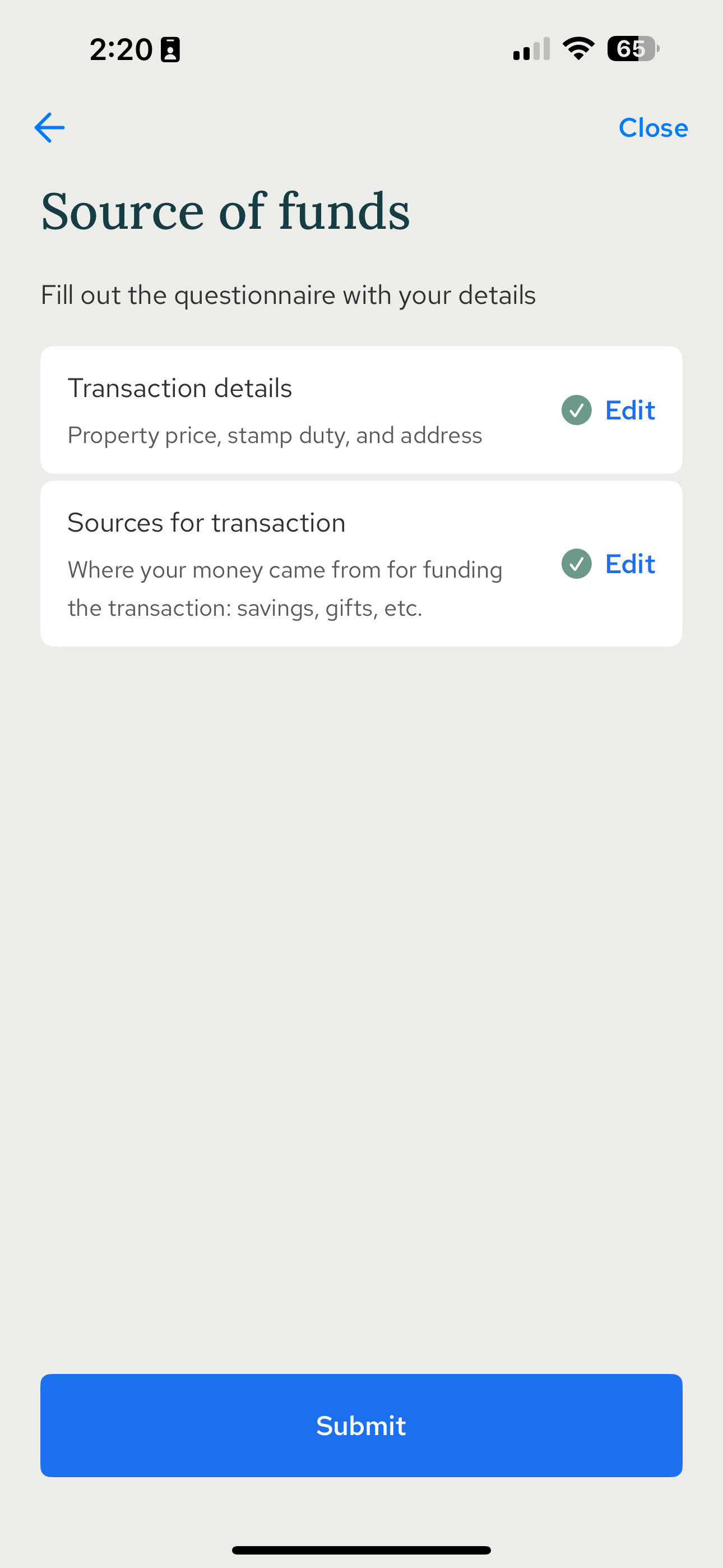
Task: Edit the Transaction details section
Action: click(630, 411)
